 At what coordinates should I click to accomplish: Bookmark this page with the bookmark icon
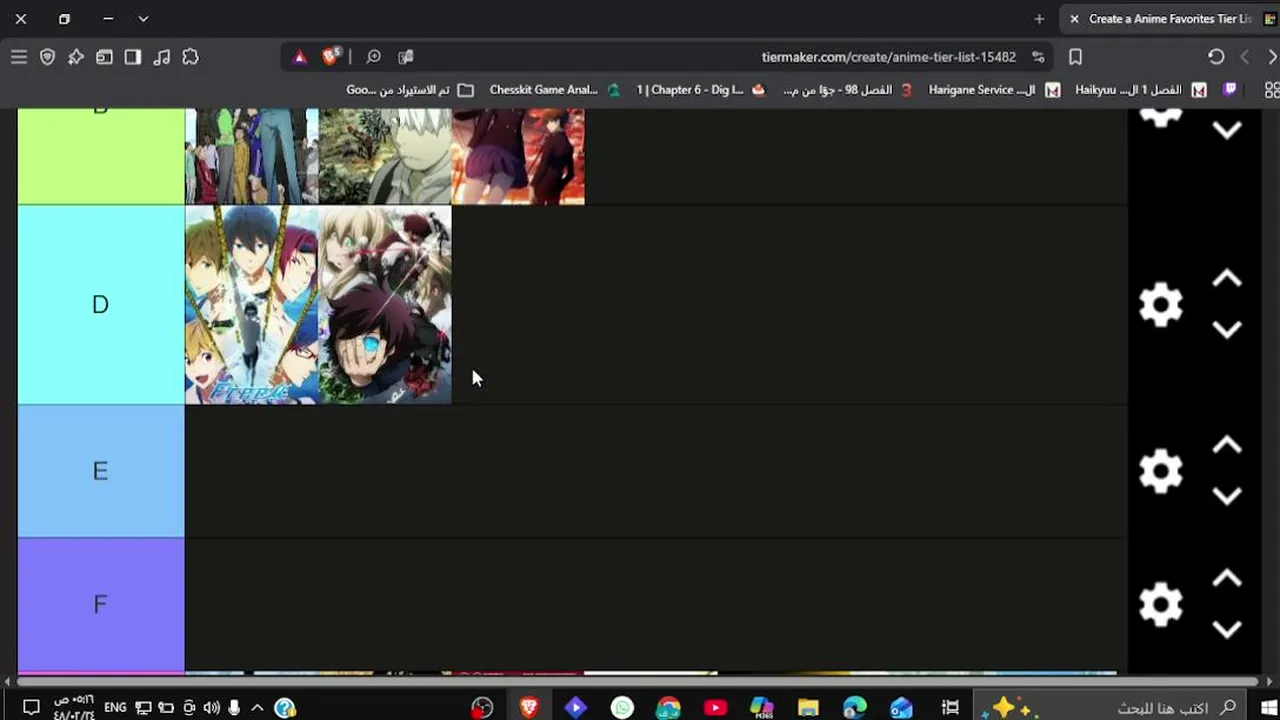1075,57
